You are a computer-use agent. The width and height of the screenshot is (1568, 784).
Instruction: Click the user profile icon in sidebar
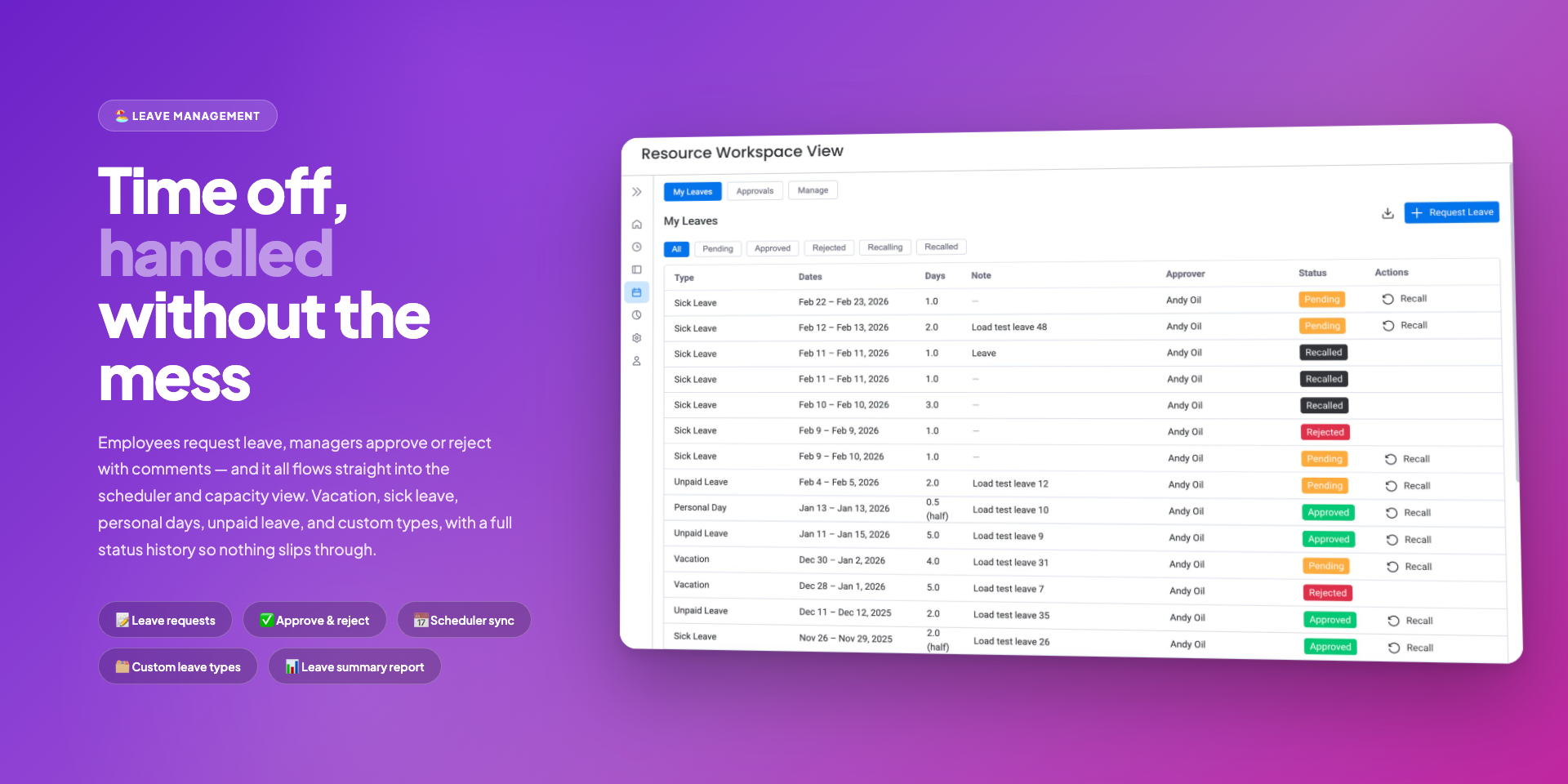click(636, 360)
